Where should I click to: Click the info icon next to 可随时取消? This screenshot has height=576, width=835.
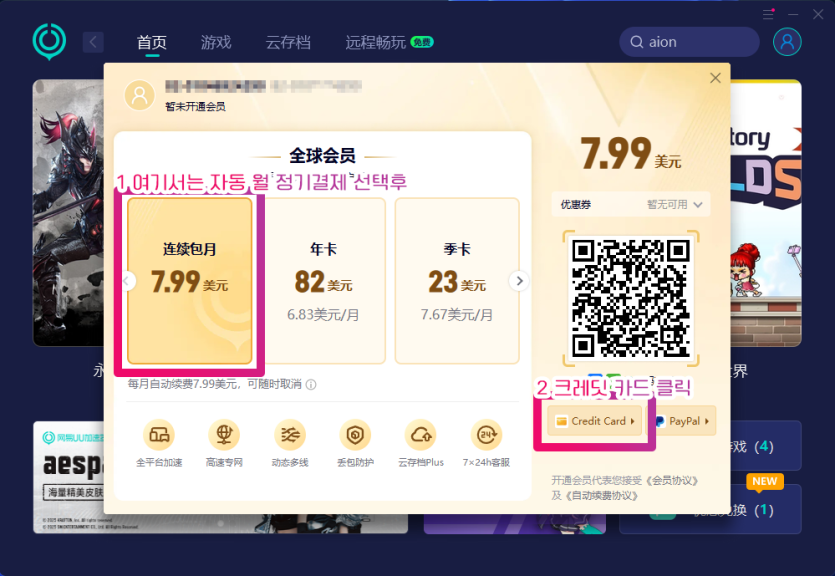click(x=312, y=384)
